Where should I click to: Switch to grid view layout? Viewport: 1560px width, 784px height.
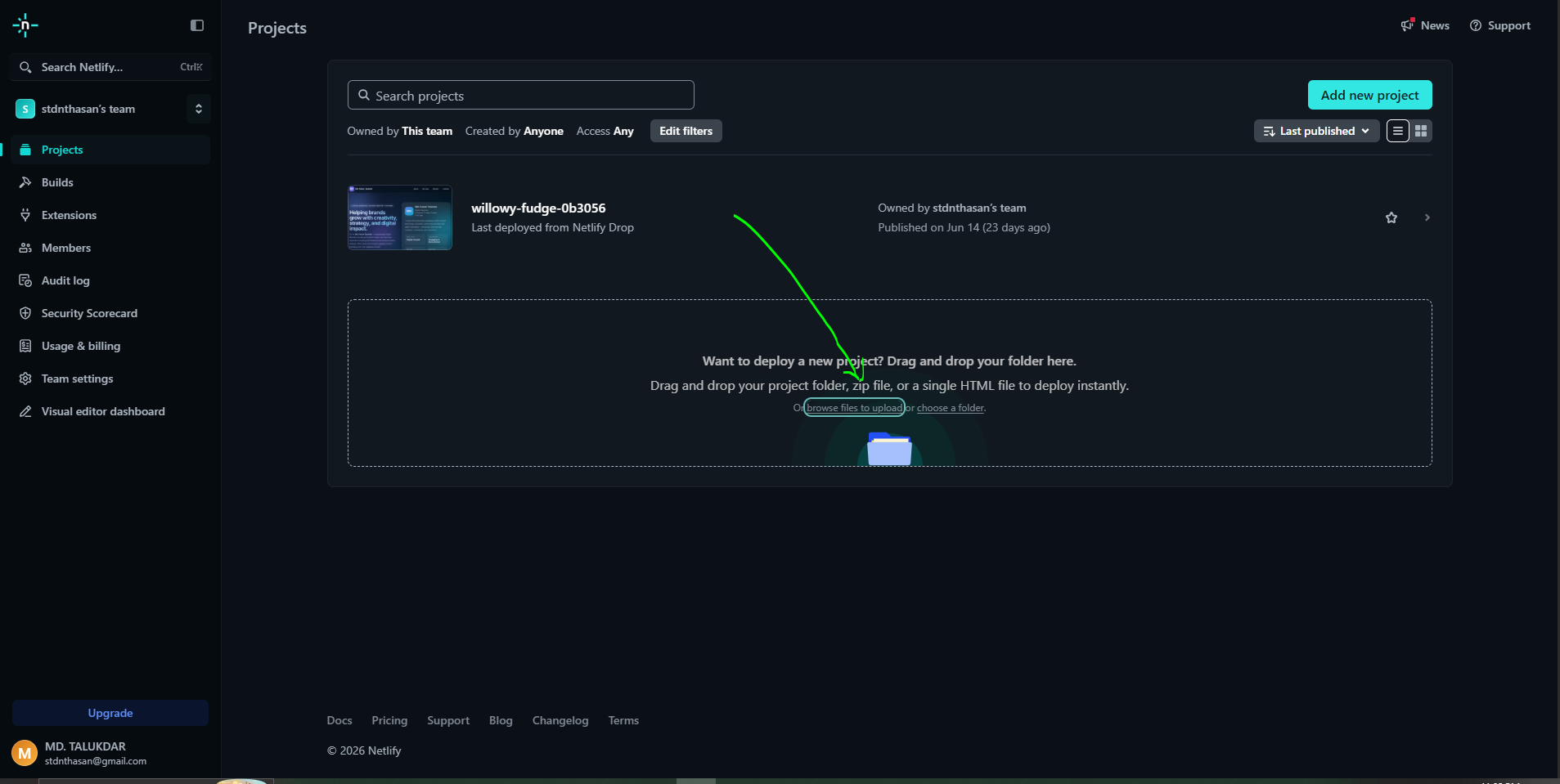(1421, 131)
